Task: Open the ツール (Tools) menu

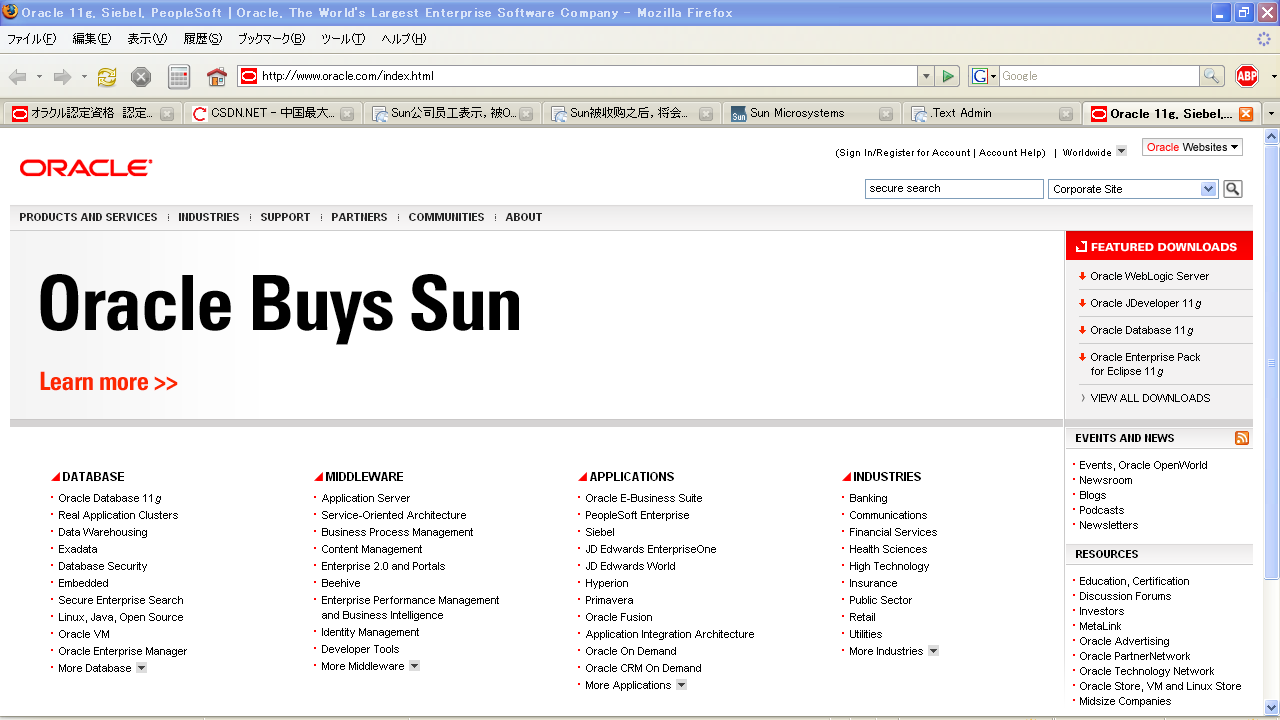Action: click(343, 39)
